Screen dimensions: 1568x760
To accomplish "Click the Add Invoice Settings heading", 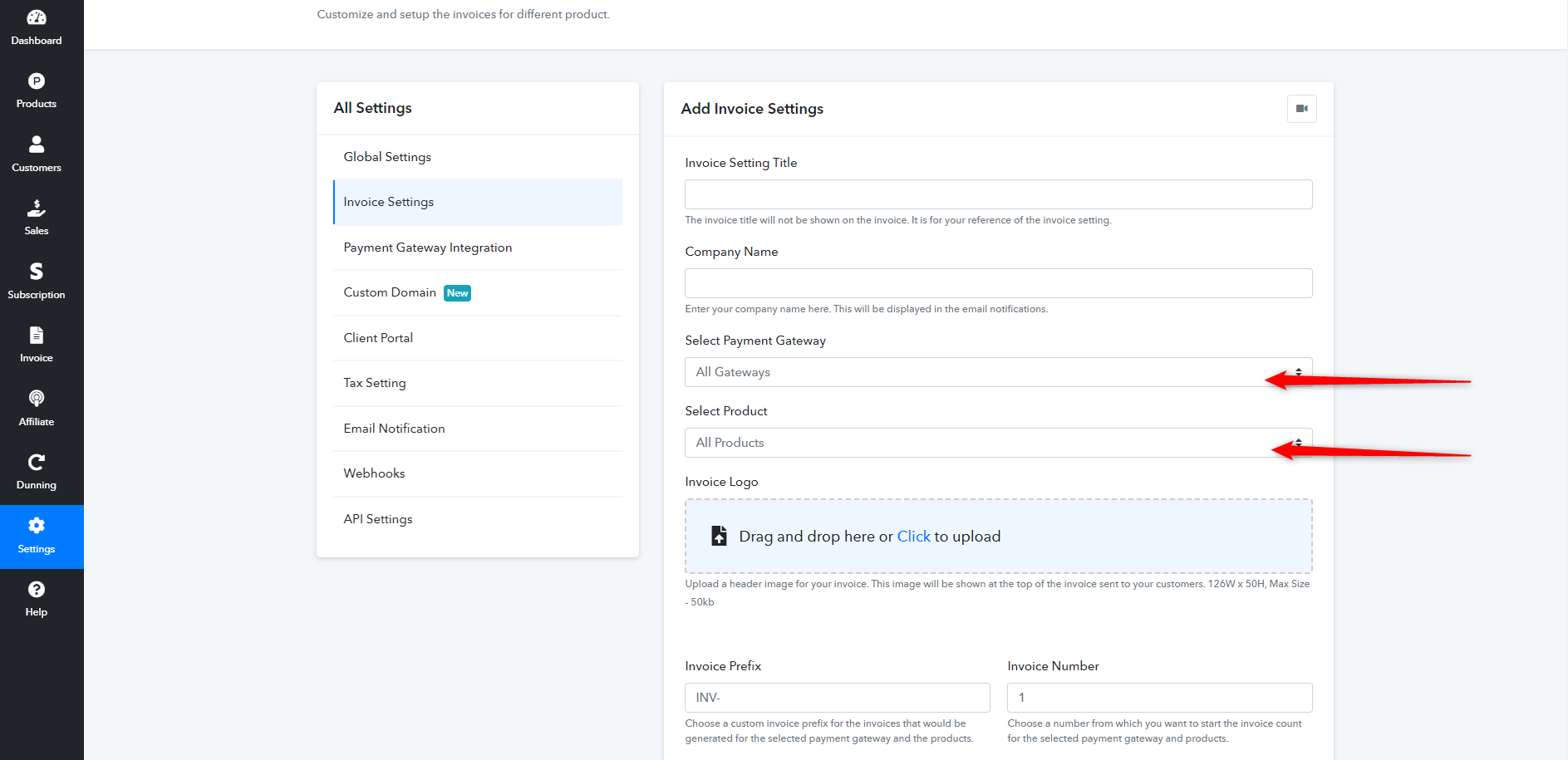I will pos(752,109).
